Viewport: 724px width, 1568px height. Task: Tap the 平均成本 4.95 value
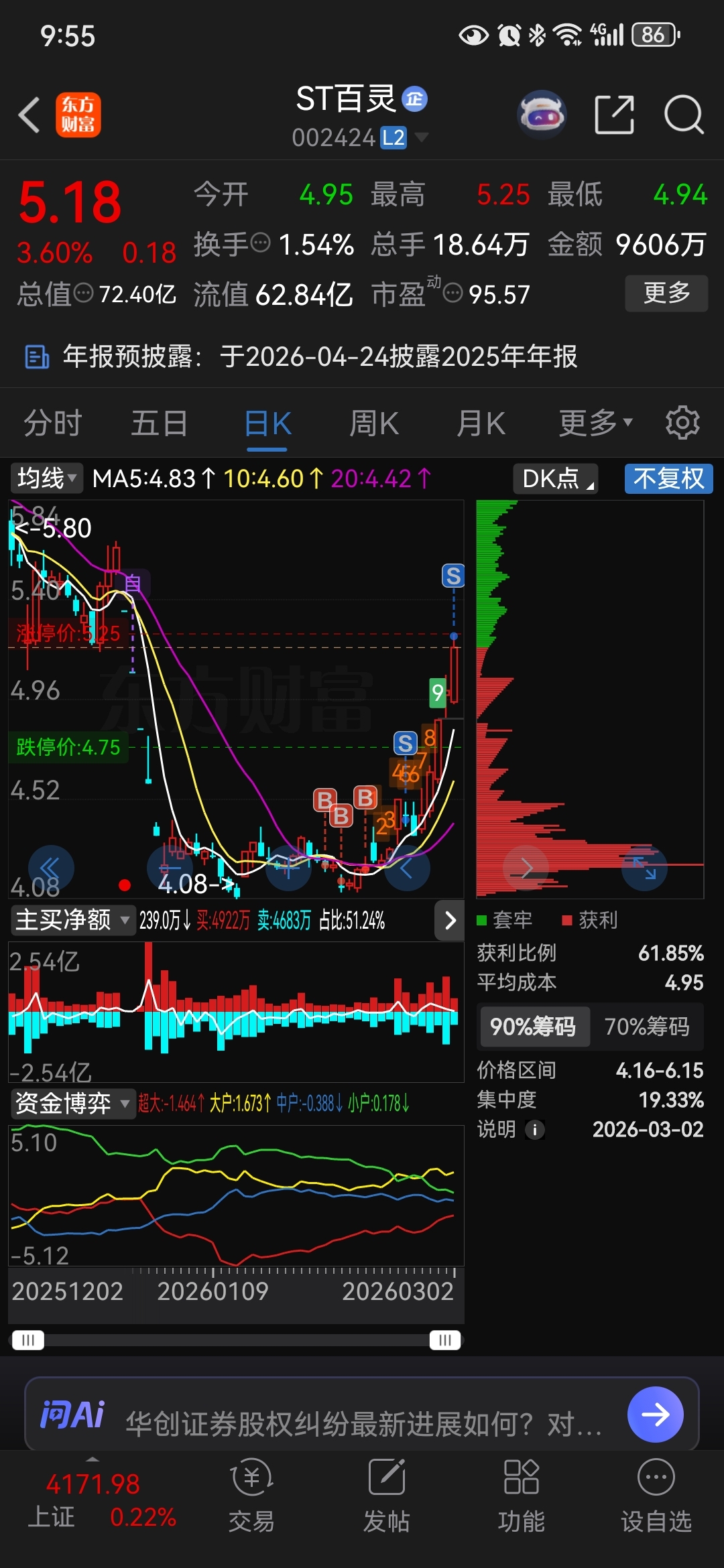pyautogui.click(x=684, y=983)
